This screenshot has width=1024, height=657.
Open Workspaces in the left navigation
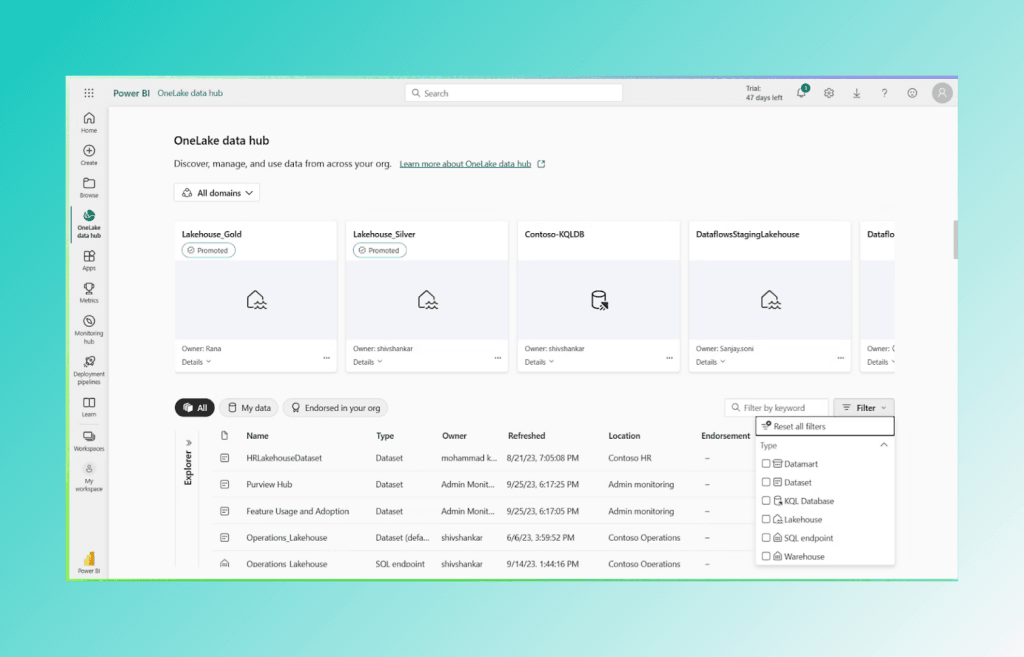(x=89, y=441)
